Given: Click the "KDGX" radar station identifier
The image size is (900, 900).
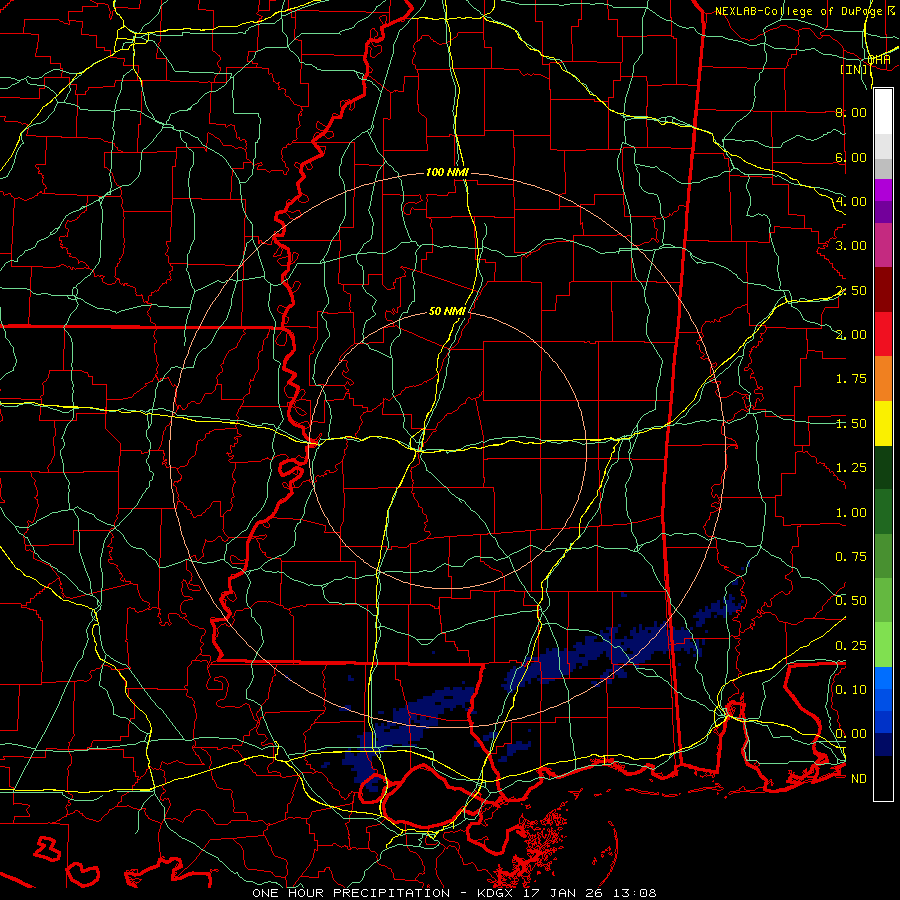Looking at the screenshot, I should (496, 893).
